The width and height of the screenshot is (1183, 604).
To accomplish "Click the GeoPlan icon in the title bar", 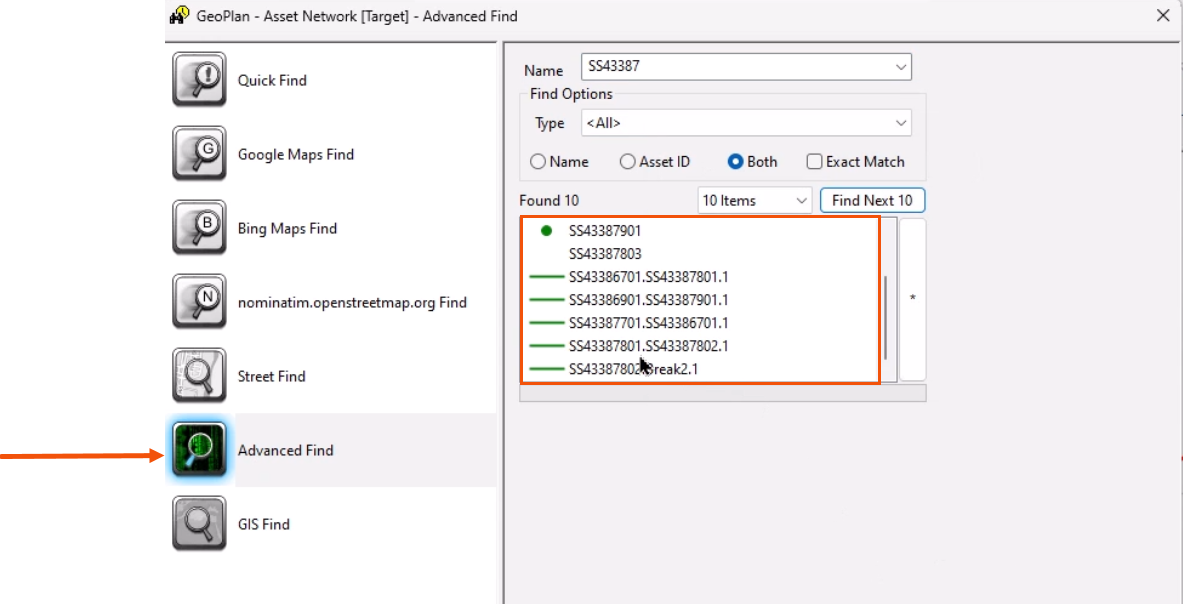I will (179, 16).
